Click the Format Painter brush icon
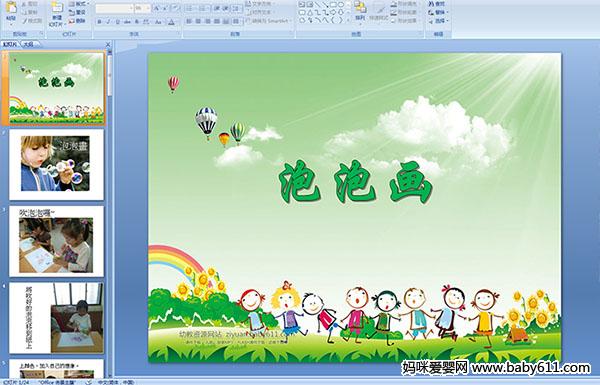This screenshot has width=600, height=385. click(24, 21)
